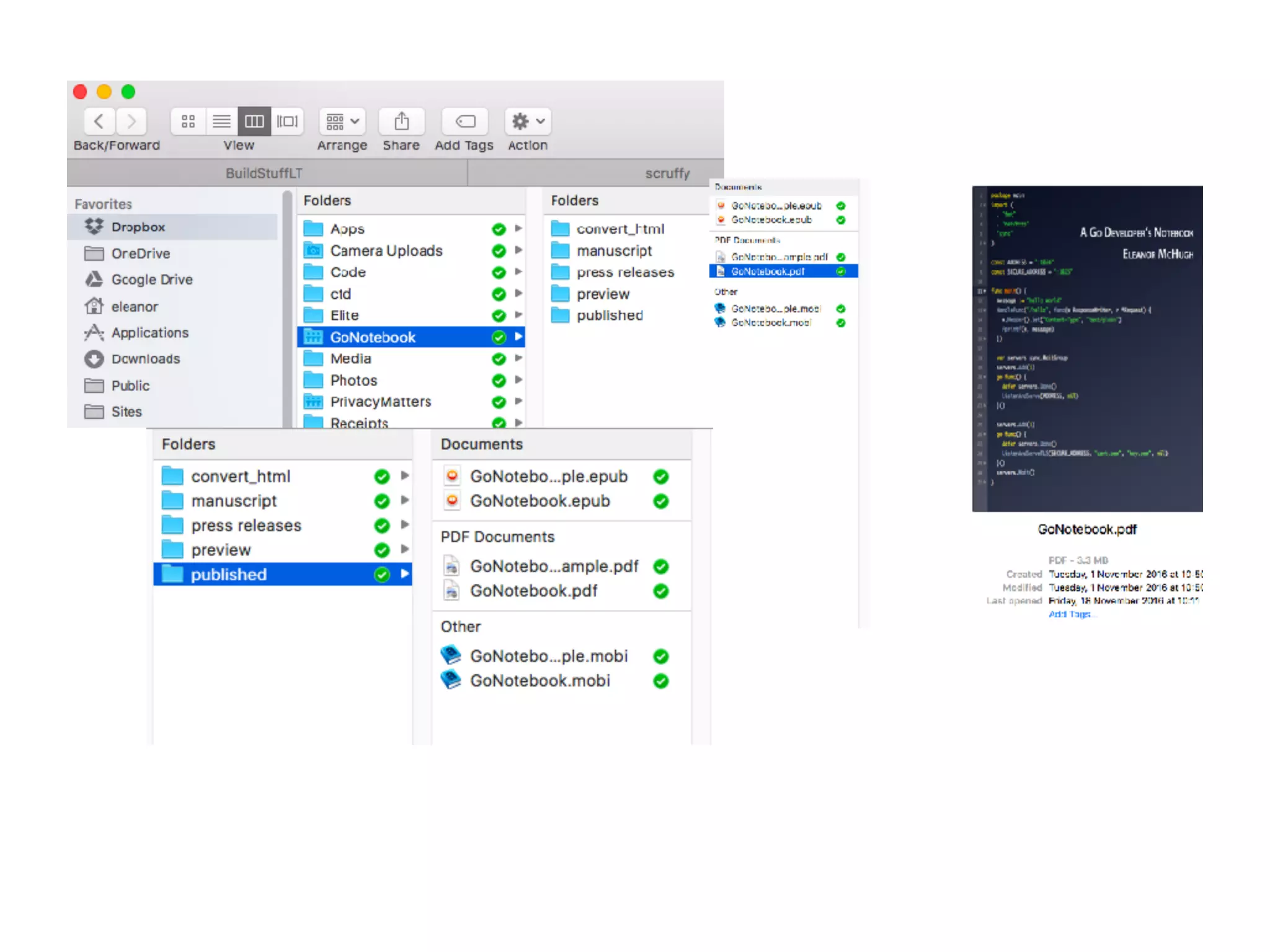
Task: Select GoNotebook.mobi in large Other list
Action: pos(540,681)
